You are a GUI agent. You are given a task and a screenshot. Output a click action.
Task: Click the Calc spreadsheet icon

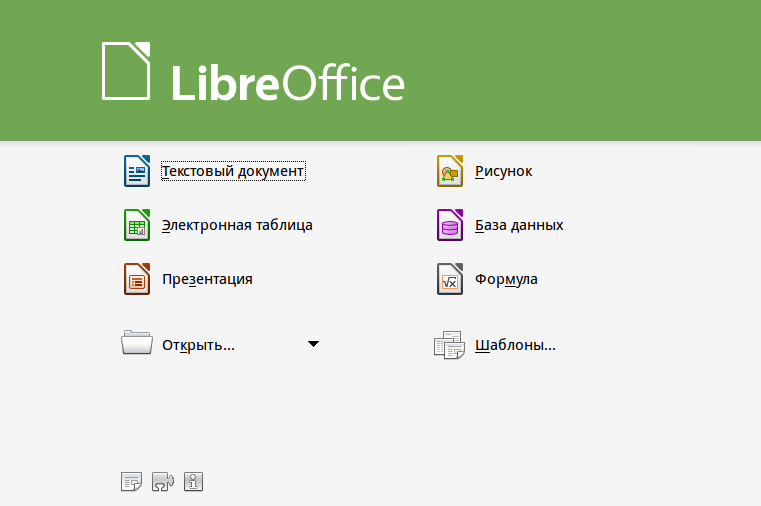pos(136,225)
